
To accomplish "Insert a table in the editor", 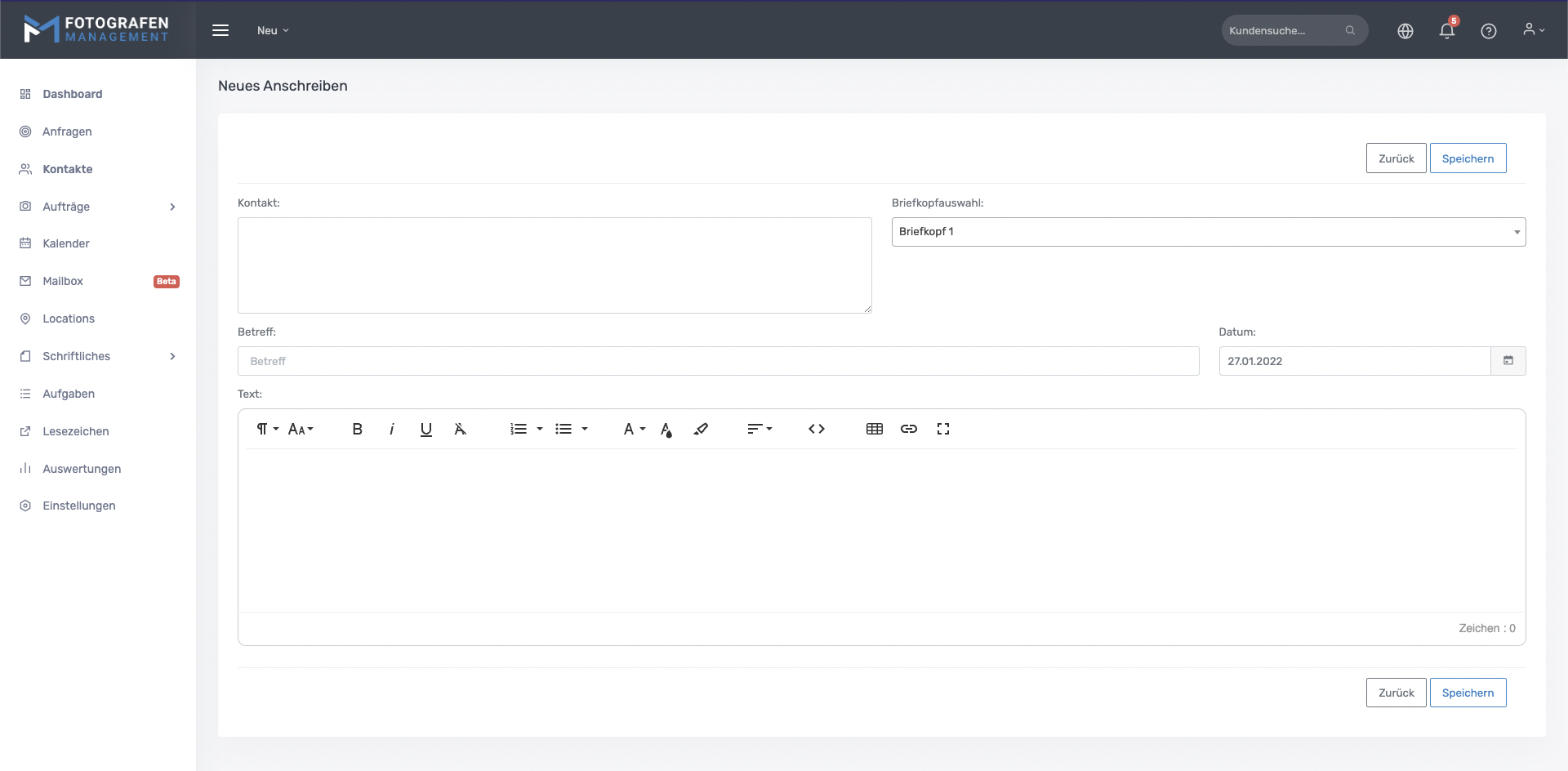I will coord(874,429).
